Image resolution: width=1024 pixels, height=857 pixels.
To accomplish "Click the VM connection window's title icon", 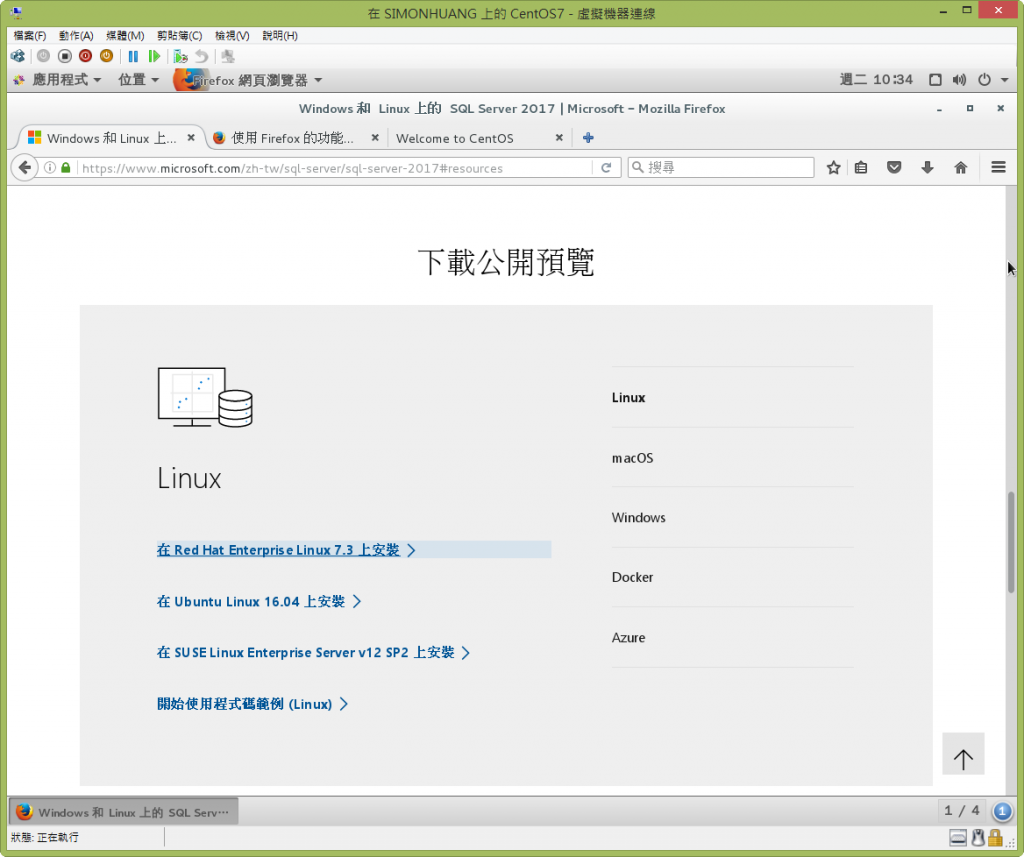I will (16, 12).
